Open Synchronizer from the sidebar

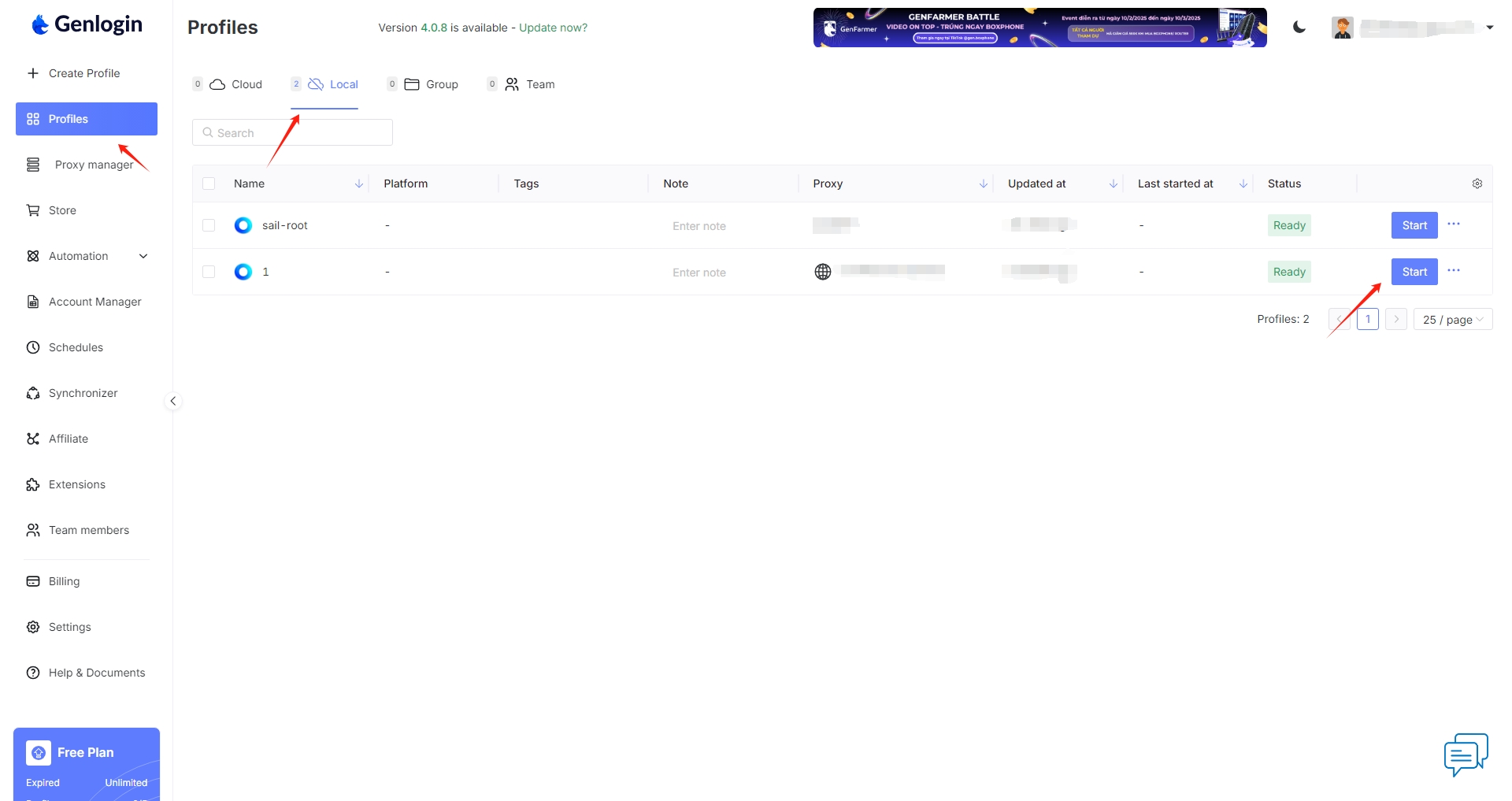pyautogui.click(x=83, y=393)
